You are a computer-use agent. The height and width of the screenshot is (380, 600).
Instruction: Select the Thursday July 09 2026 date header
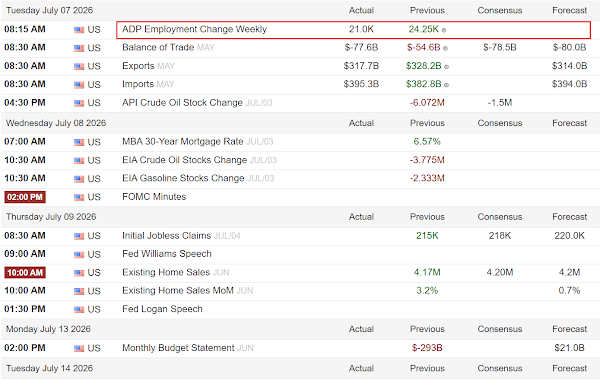51,217
